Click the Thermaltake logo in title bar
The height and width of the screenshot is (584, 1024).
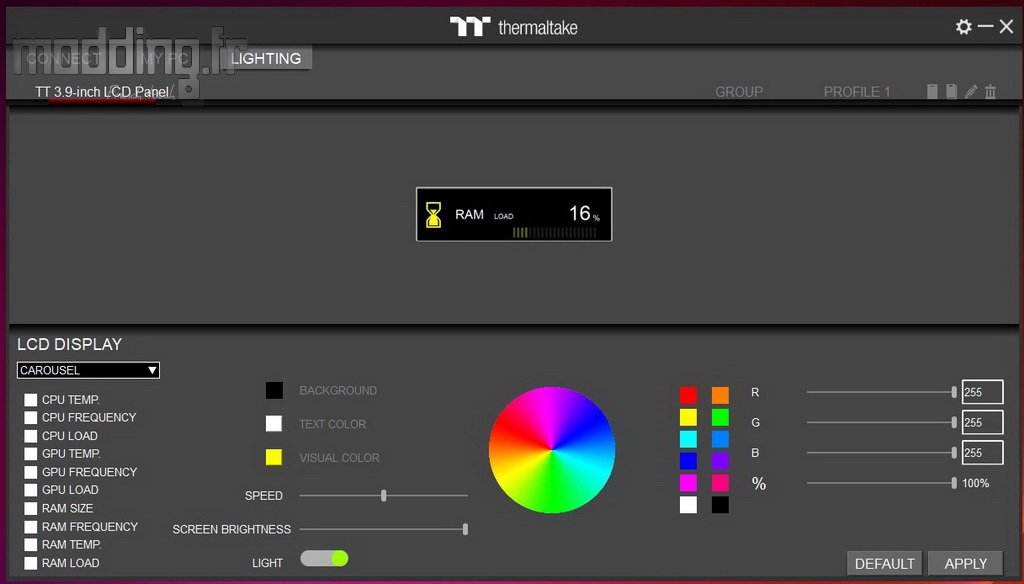[513, 27]
